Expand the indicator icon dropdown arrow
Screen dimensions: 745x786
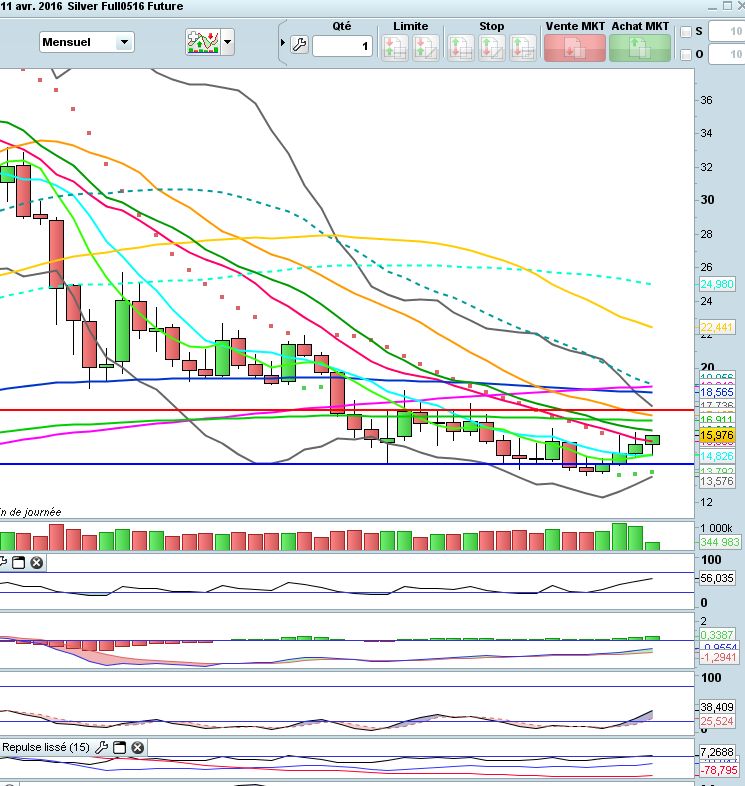click(x=228, y=42)
